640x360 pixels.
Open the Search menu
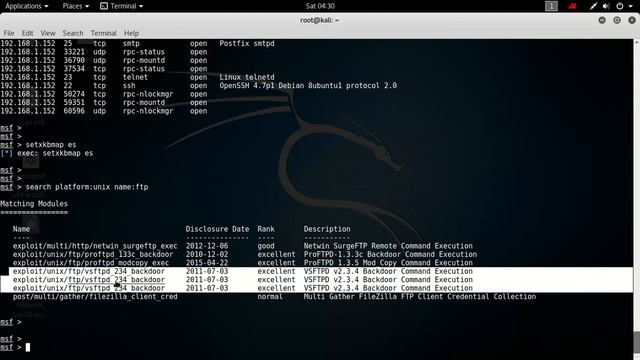(x=73, y=33)
